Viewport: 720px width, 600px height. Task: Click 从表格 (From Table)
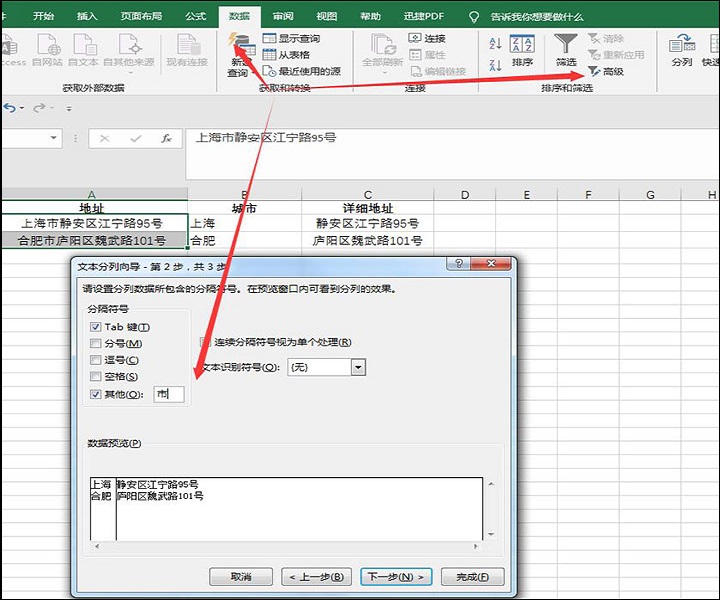pyautogui.click(x=286, y=55)
